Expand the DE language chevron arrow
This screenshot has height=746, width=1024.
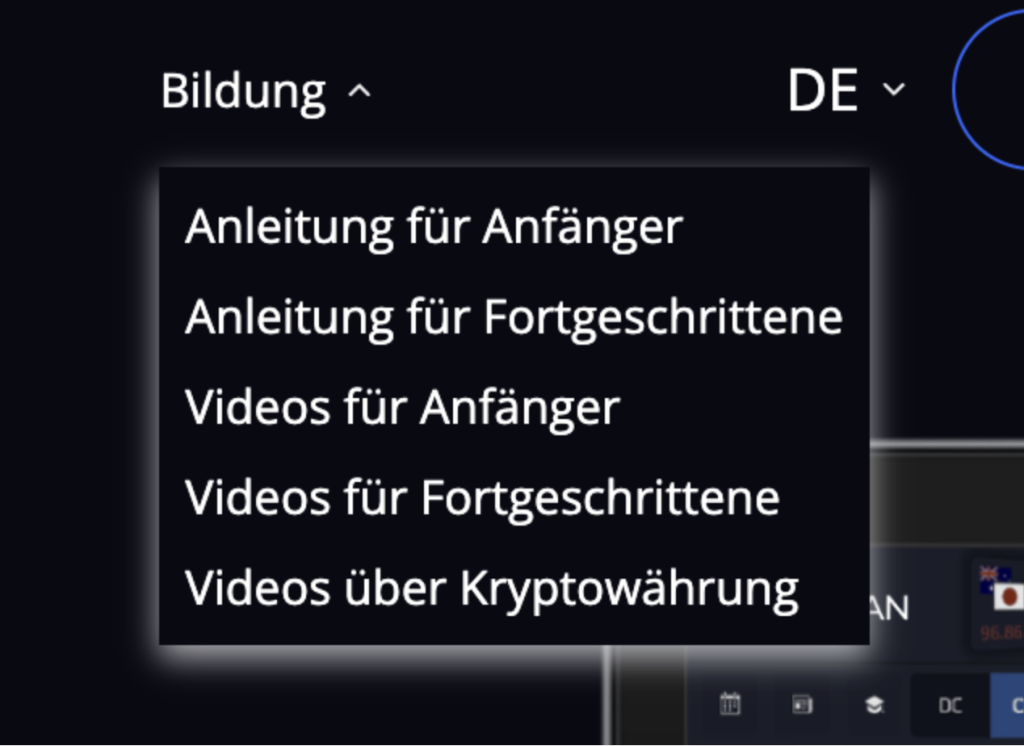[894, 88]
